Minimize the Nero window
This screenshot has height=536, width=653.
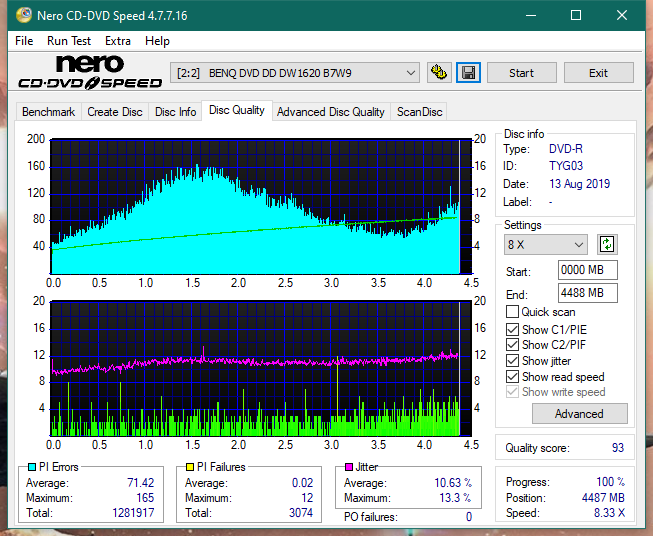pos(531,15)
